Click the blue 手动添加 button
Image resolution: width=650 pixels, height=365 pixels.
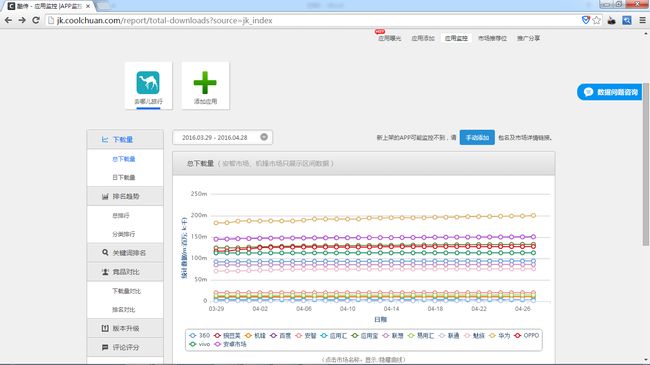tap(477, 137)
